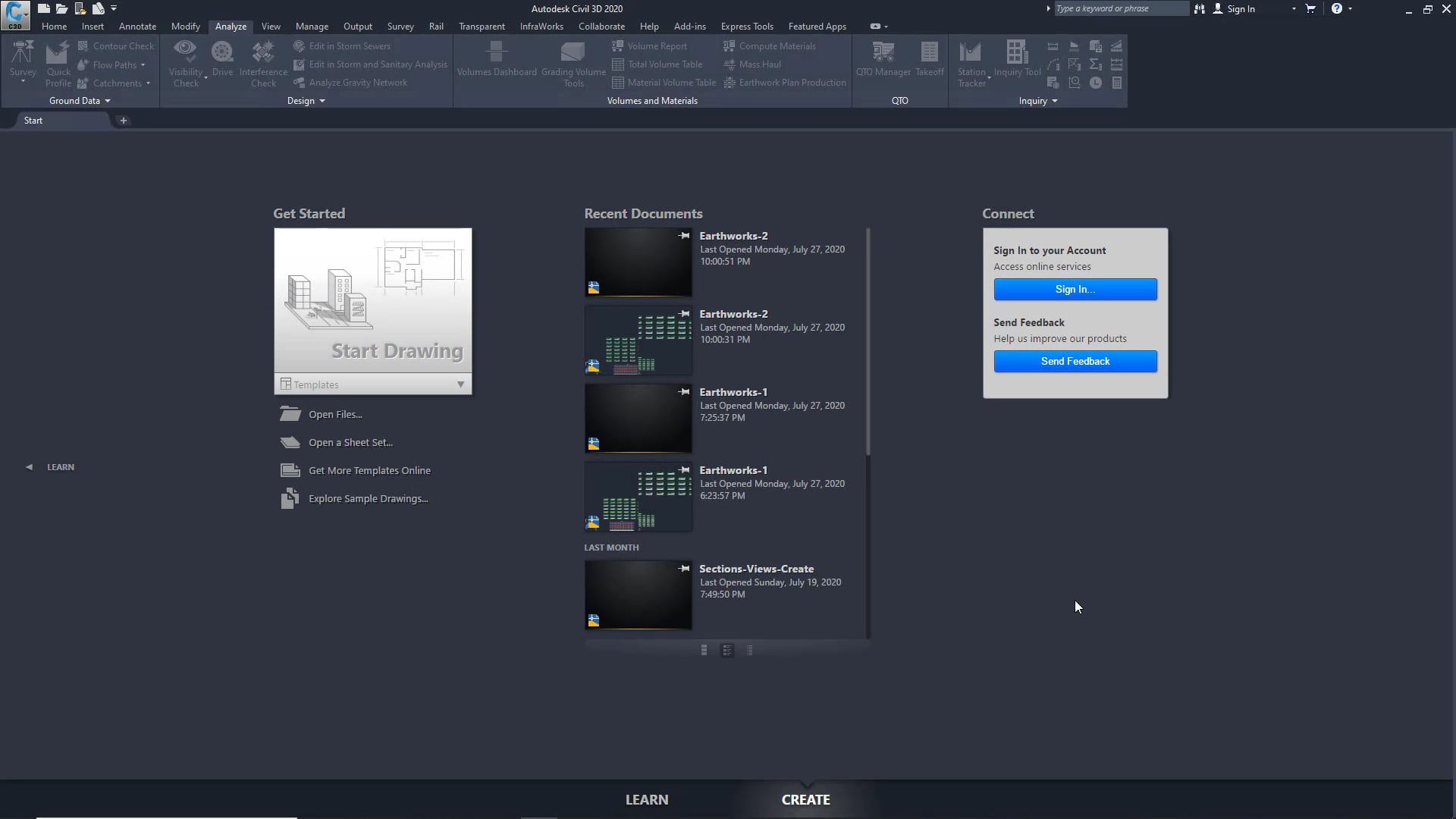The image size is (1456, 819).
Task: Open the Collaborate menu
Action: 601,26
